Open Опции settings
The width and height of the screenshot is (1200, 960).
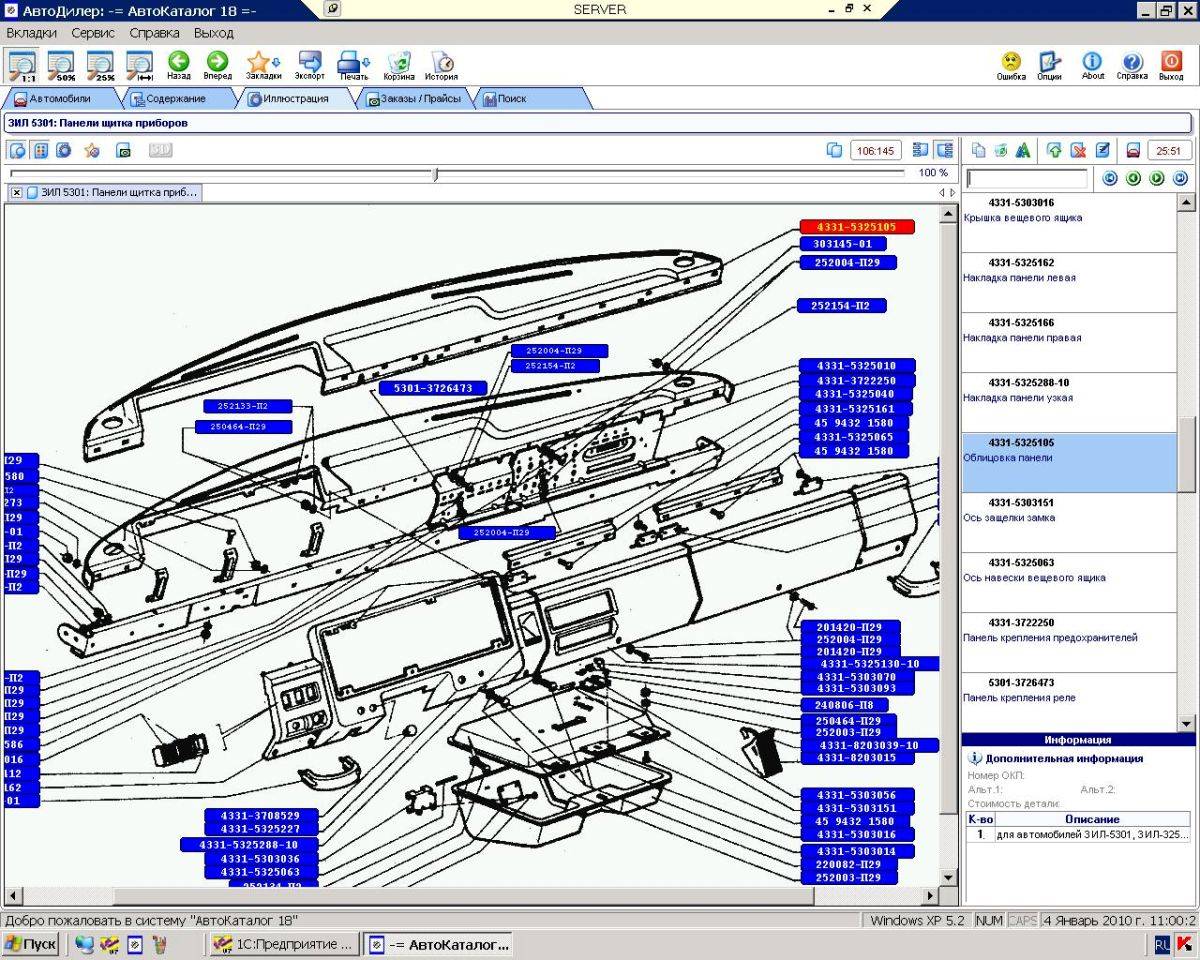tap(1049, 65)
